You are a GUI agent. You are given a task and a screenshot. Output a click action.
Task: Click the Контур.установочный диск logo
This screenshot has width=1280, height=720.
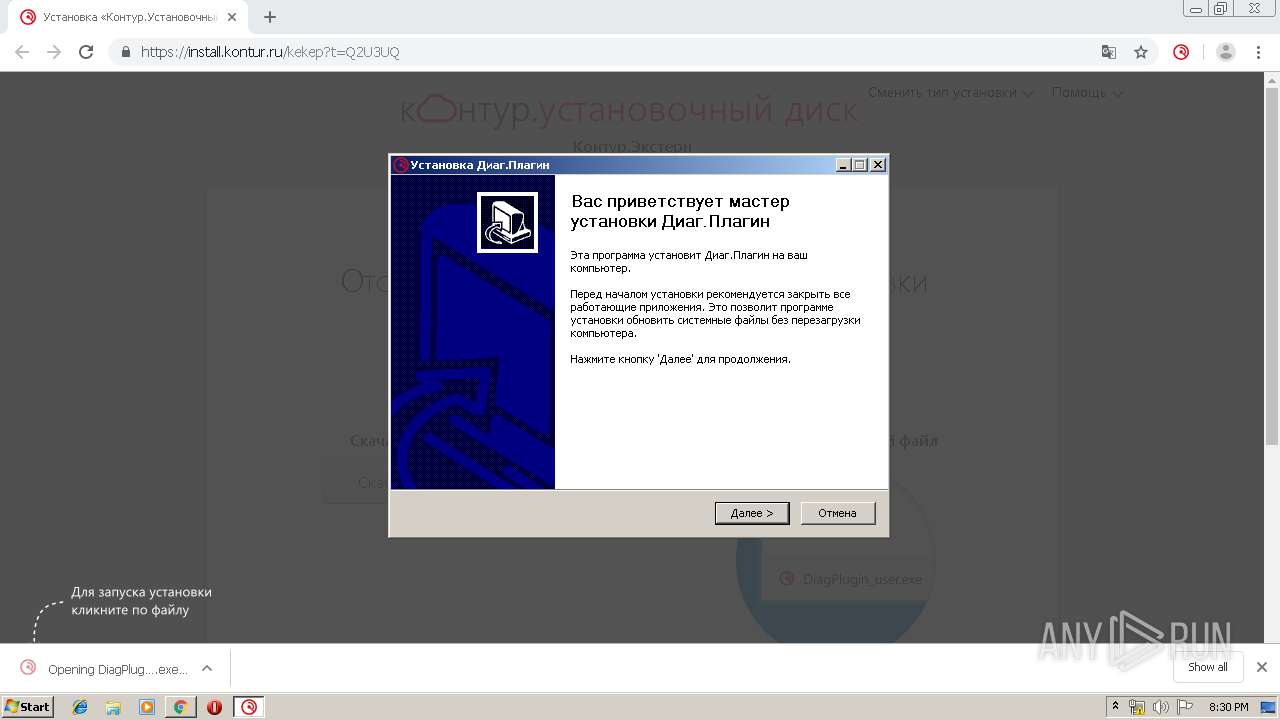click(629, 110)
